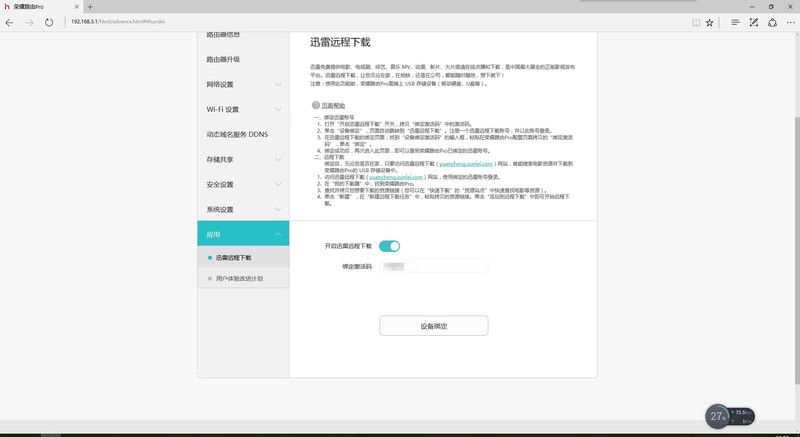
Task: Expand the 网络设置 menu chevron
Action: pyautogui.click(x=278, y=84)
